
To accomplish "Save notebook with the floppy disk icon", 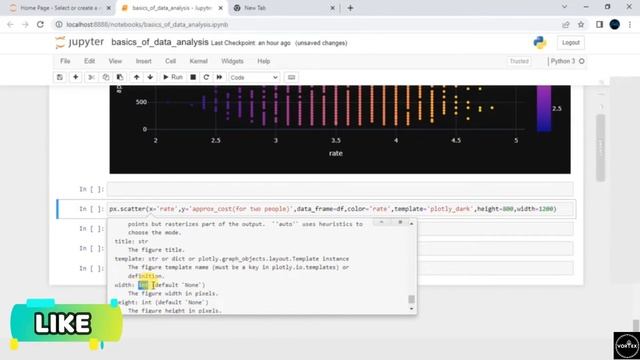I will [60, 77].
